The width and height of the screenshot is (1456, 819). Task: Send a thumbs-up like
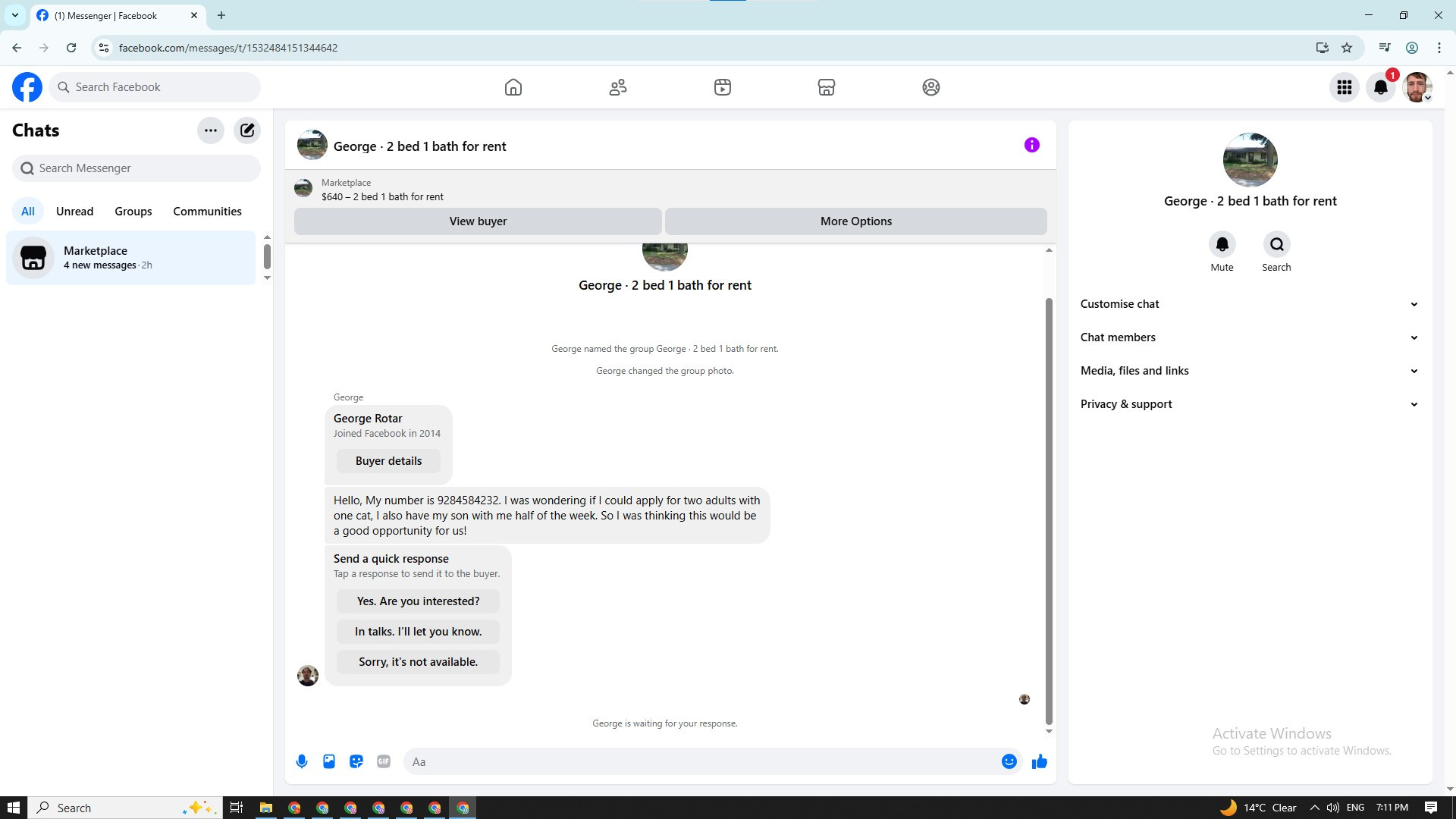1039,761
